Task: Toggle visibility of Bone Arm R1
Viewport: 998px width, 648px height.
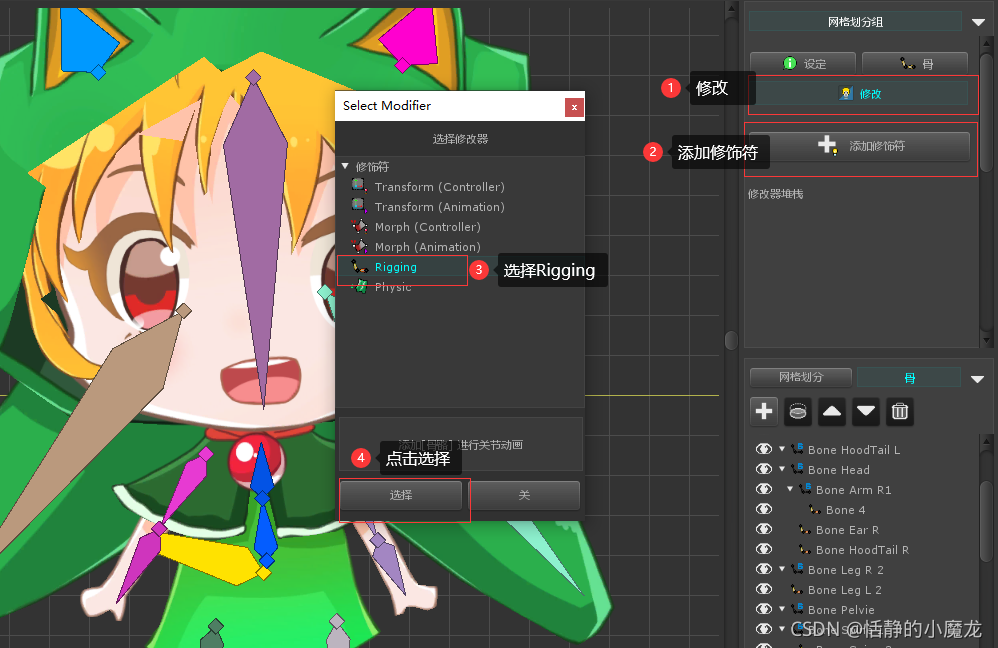Action: tap(764, 490)
